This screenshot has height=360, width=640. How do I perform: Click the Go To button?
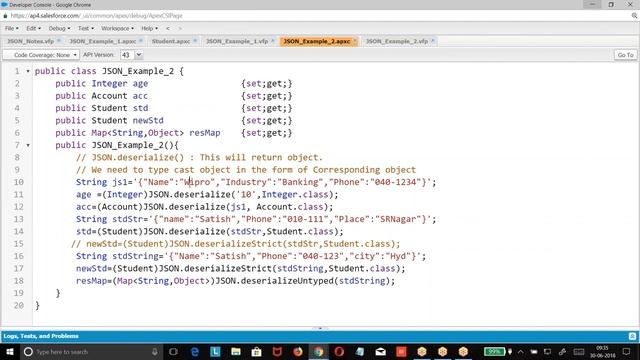625,55
